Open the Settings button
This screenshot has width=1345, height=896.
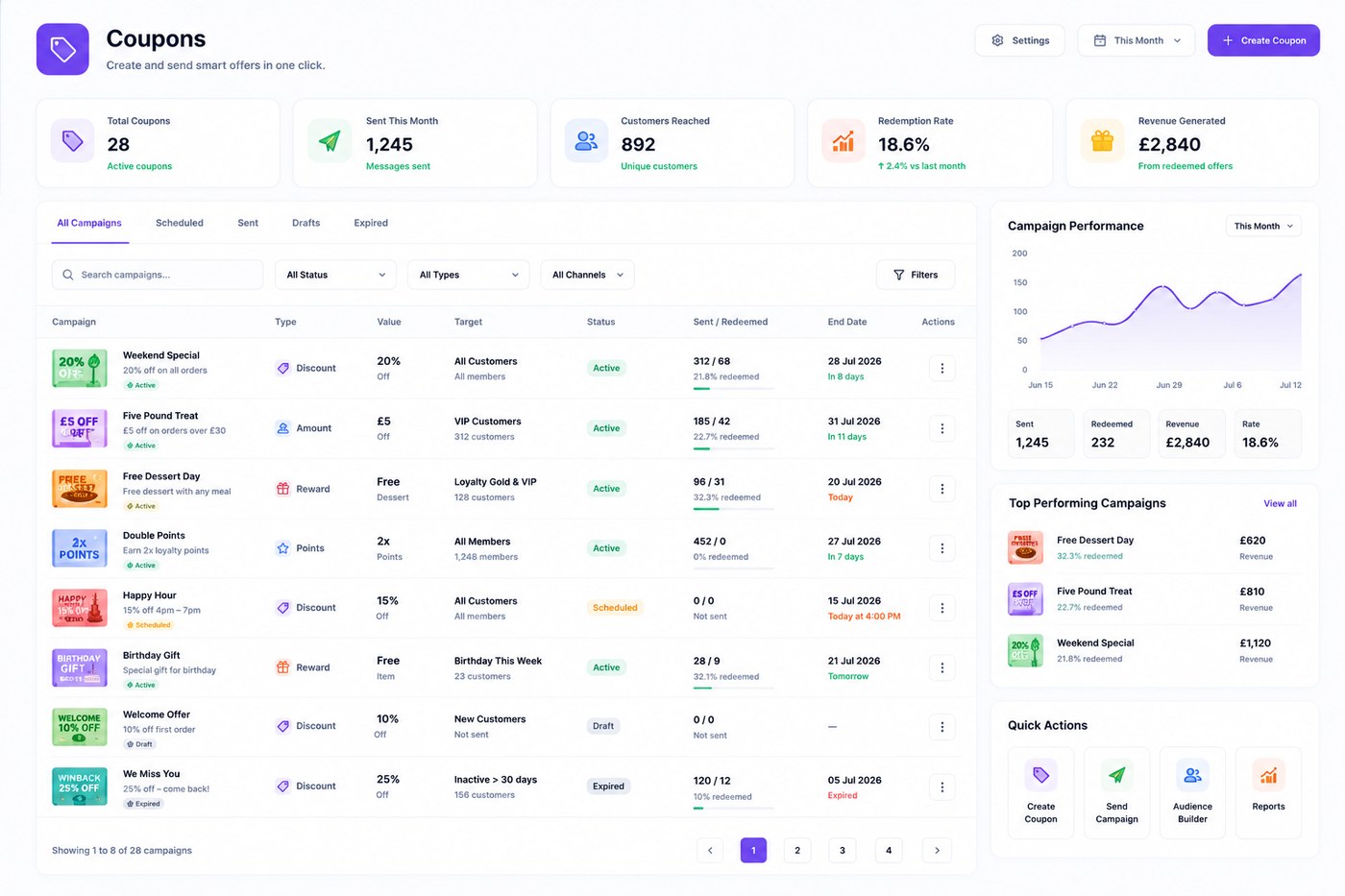point(1019,40)
